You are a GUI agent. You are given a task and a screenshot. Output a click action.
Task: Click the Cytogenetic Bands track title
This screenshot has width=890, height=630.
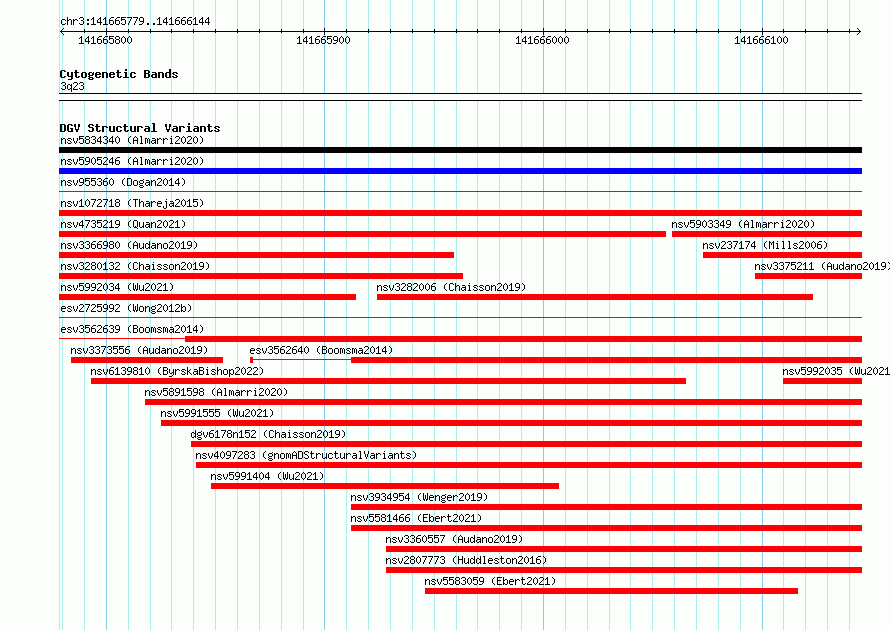[119, 74]
